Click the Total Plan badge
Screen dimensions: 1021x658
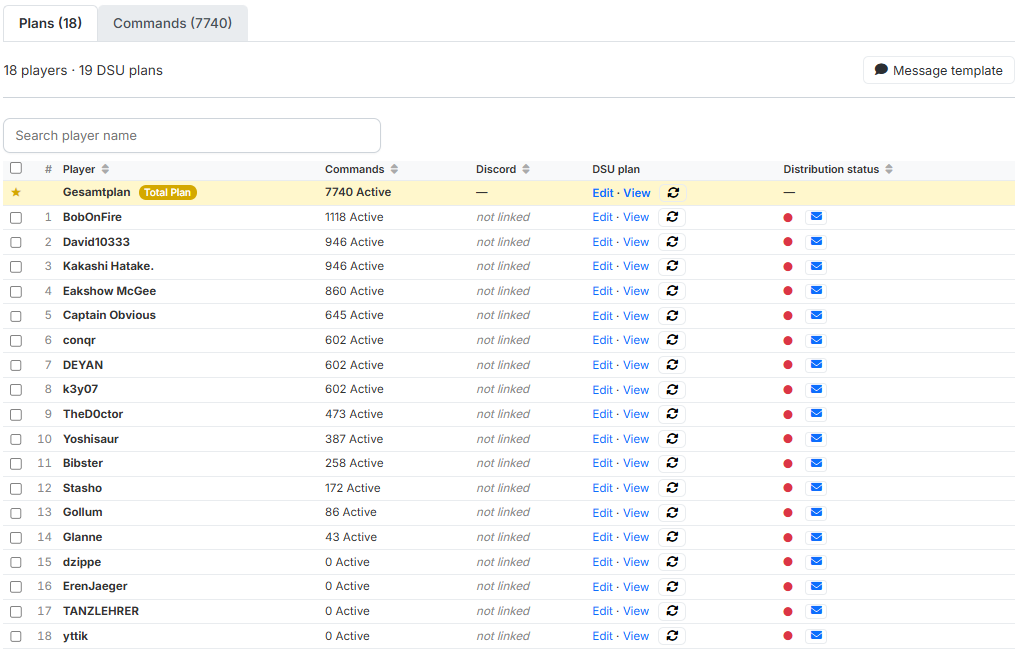[x=168, y=193]
